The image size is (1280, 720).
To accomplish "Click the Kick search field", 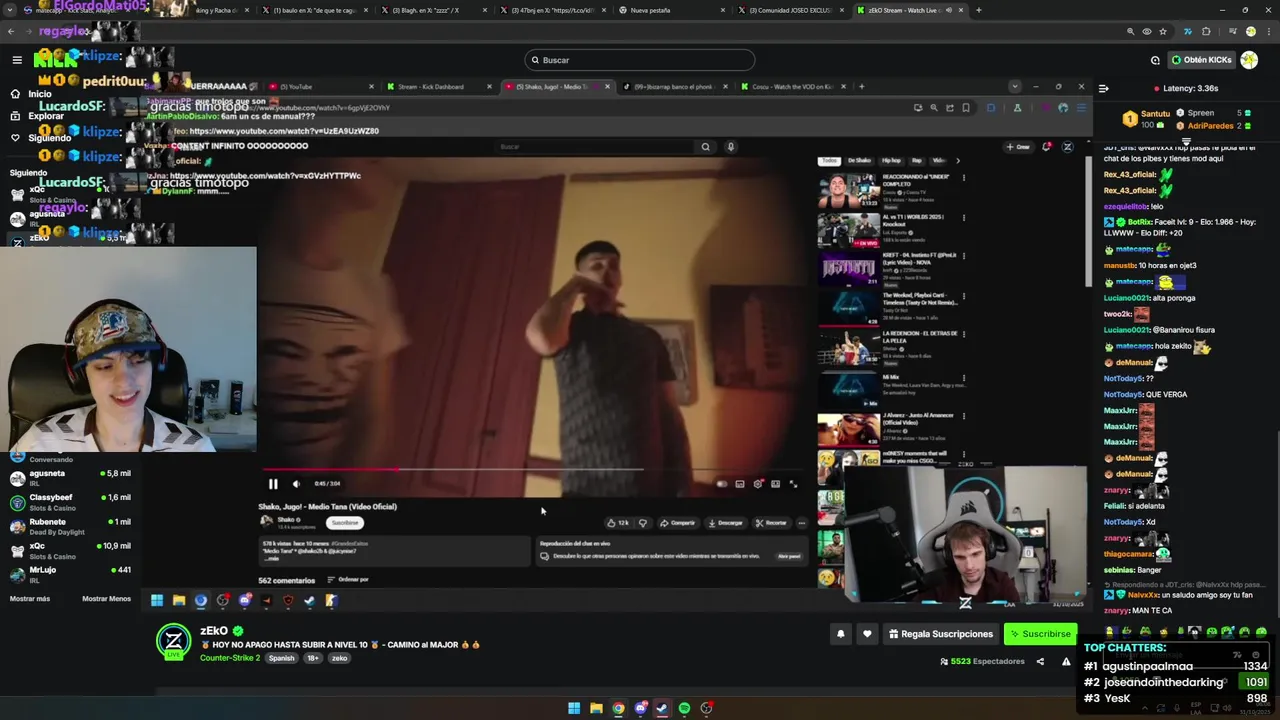I will 640,60.
